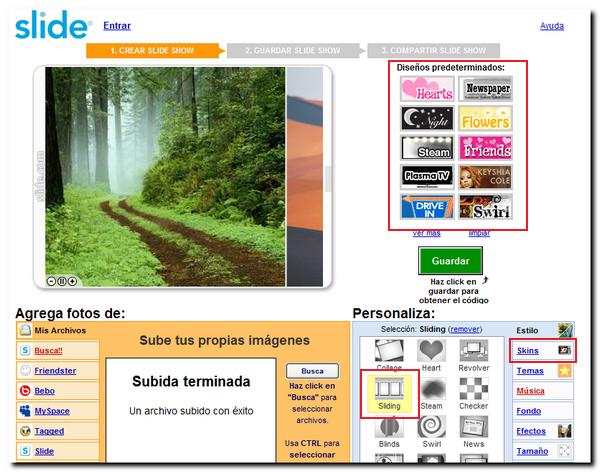Screen dimensions: 600x472
Task: Select the Drive In preset design
Action: tap(427, 207)
